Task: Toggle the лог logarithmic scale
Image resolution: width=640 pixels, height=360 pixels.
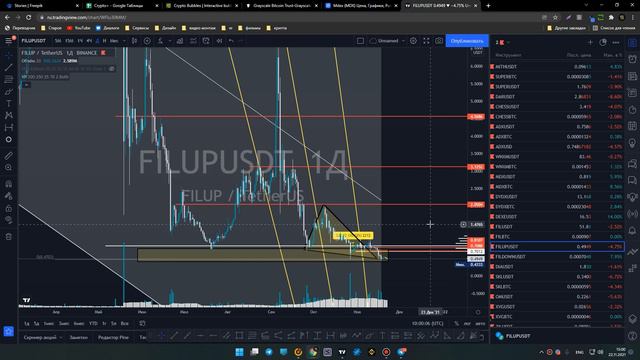Action: 467,323
